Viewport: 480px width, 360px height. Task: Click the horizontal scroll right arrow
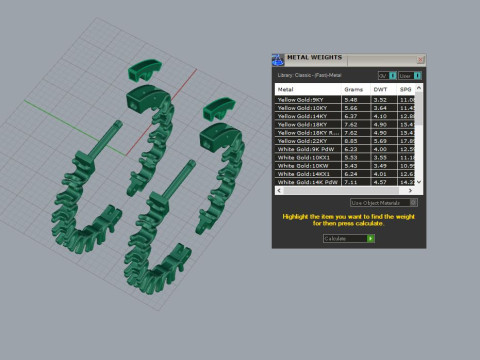410,191
